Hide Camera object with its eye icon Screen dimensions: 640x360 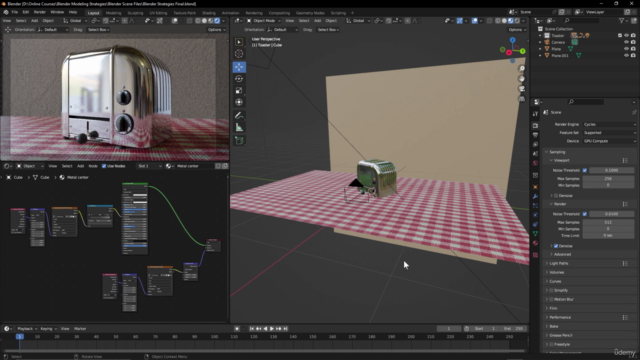627,42
